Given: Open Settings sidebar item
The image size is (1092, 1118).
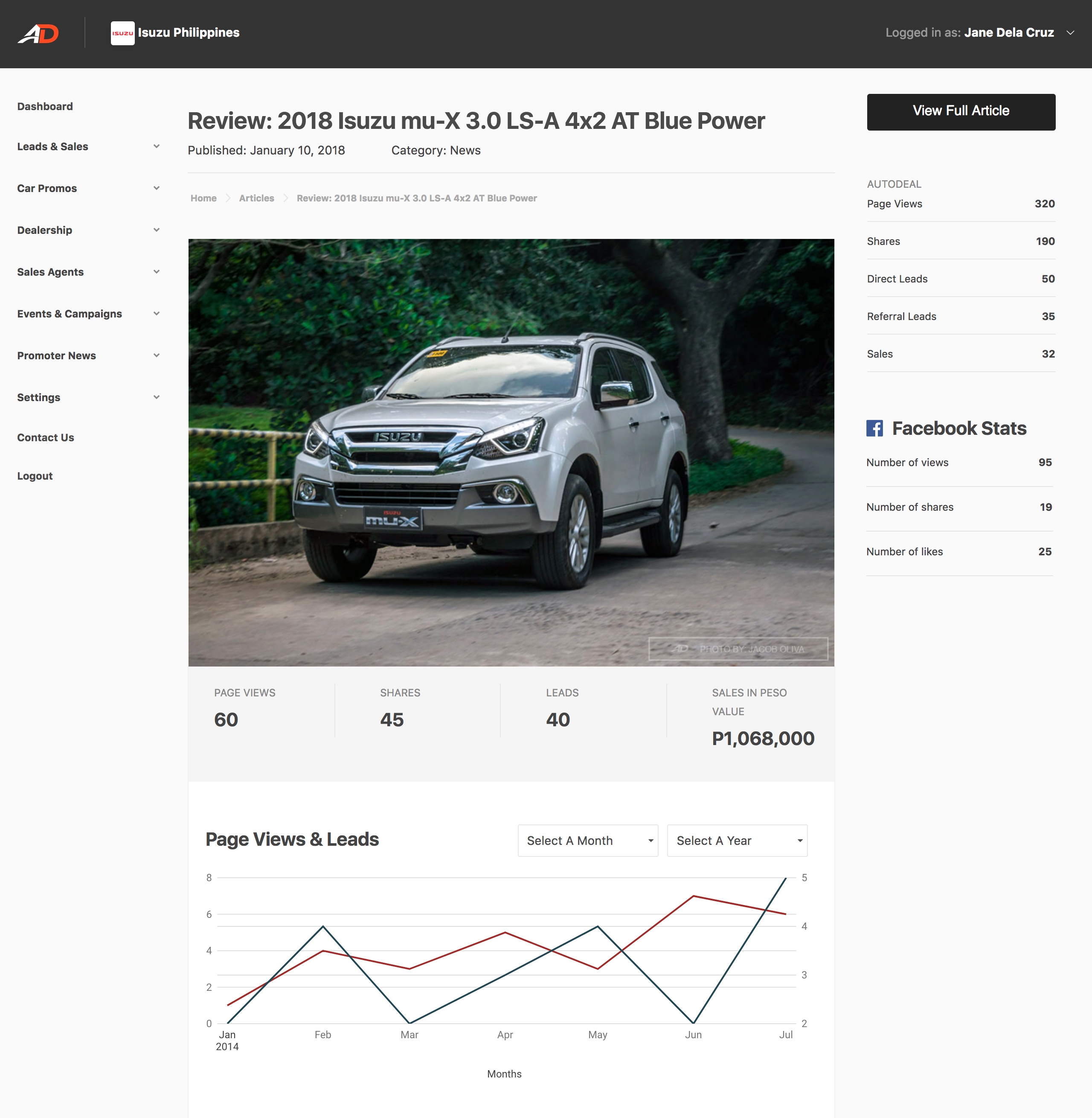Looking at the screenshot, I should [x=38, y=398].
